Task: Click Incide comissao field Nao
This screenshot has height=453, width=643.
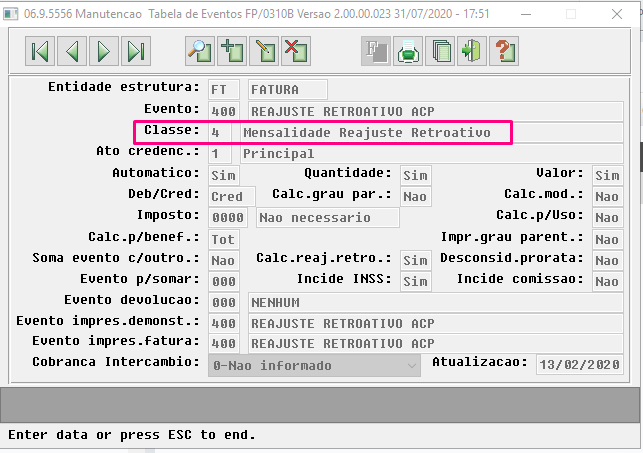Action: click(607, 281)
